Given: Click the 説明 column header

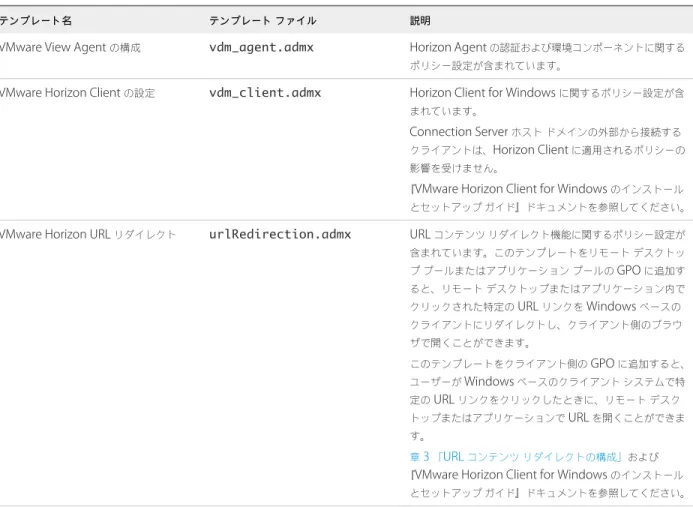Looking at the screenshot, I should (420, 21).
